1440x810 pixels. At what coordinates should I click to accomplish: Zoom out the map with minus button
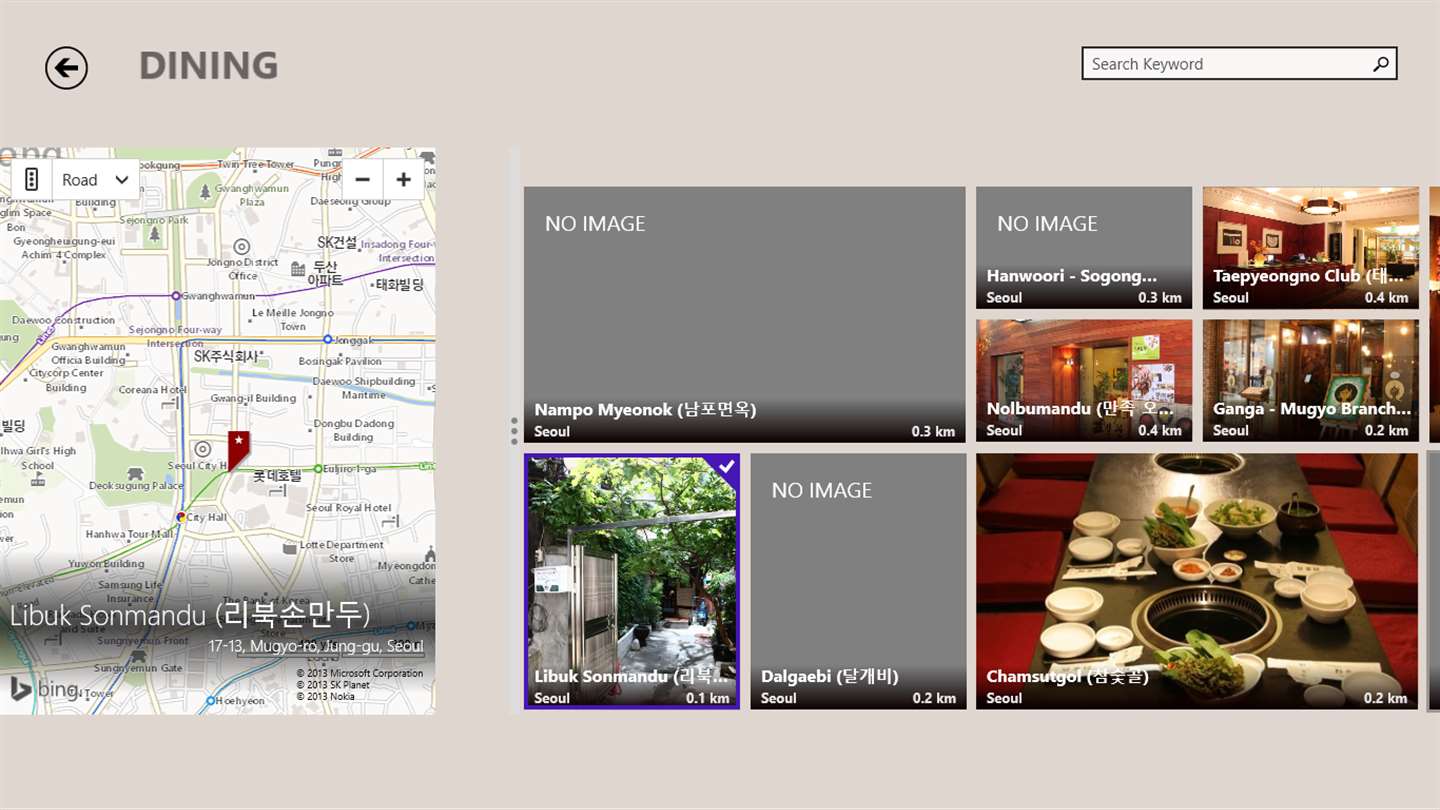pos(362,180)
